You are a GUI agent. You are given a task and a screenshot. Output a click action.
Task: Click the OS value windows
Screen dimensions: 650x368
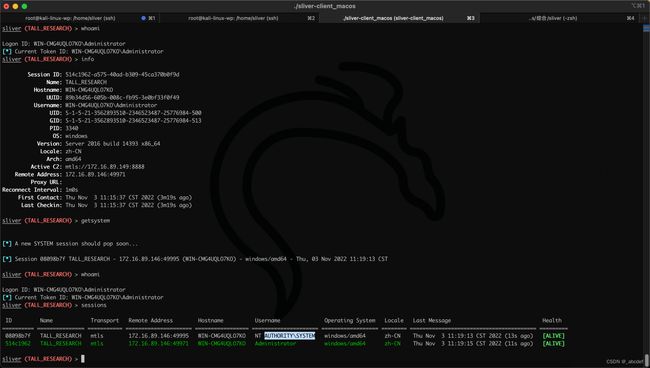point(76,136)
